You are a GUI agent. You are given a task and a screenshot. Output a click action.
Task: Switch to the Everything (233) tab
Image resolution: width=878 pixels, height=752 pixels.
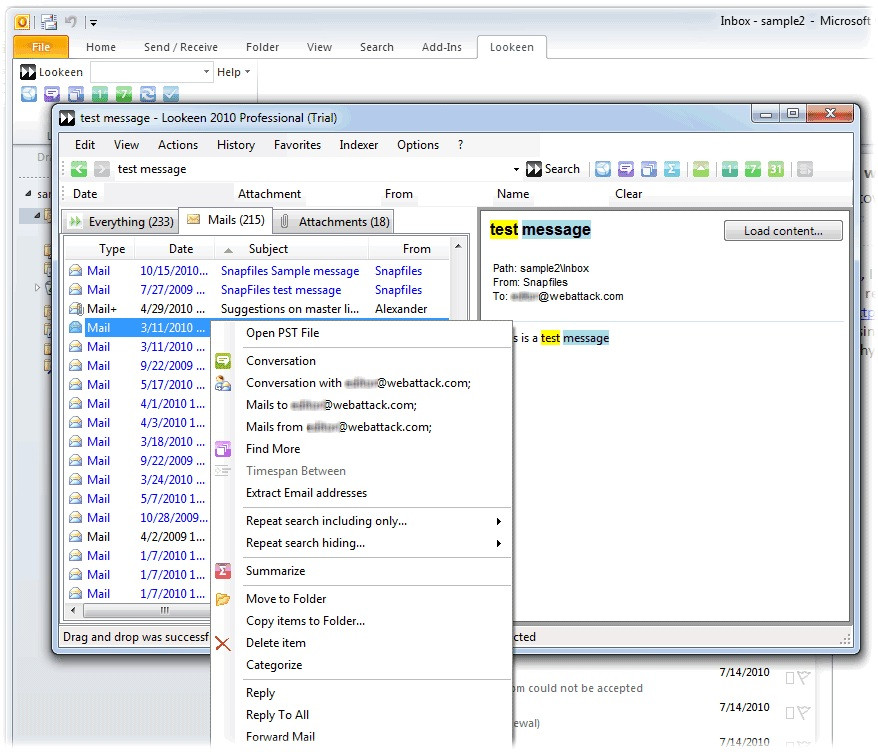[x=120, y=222]
